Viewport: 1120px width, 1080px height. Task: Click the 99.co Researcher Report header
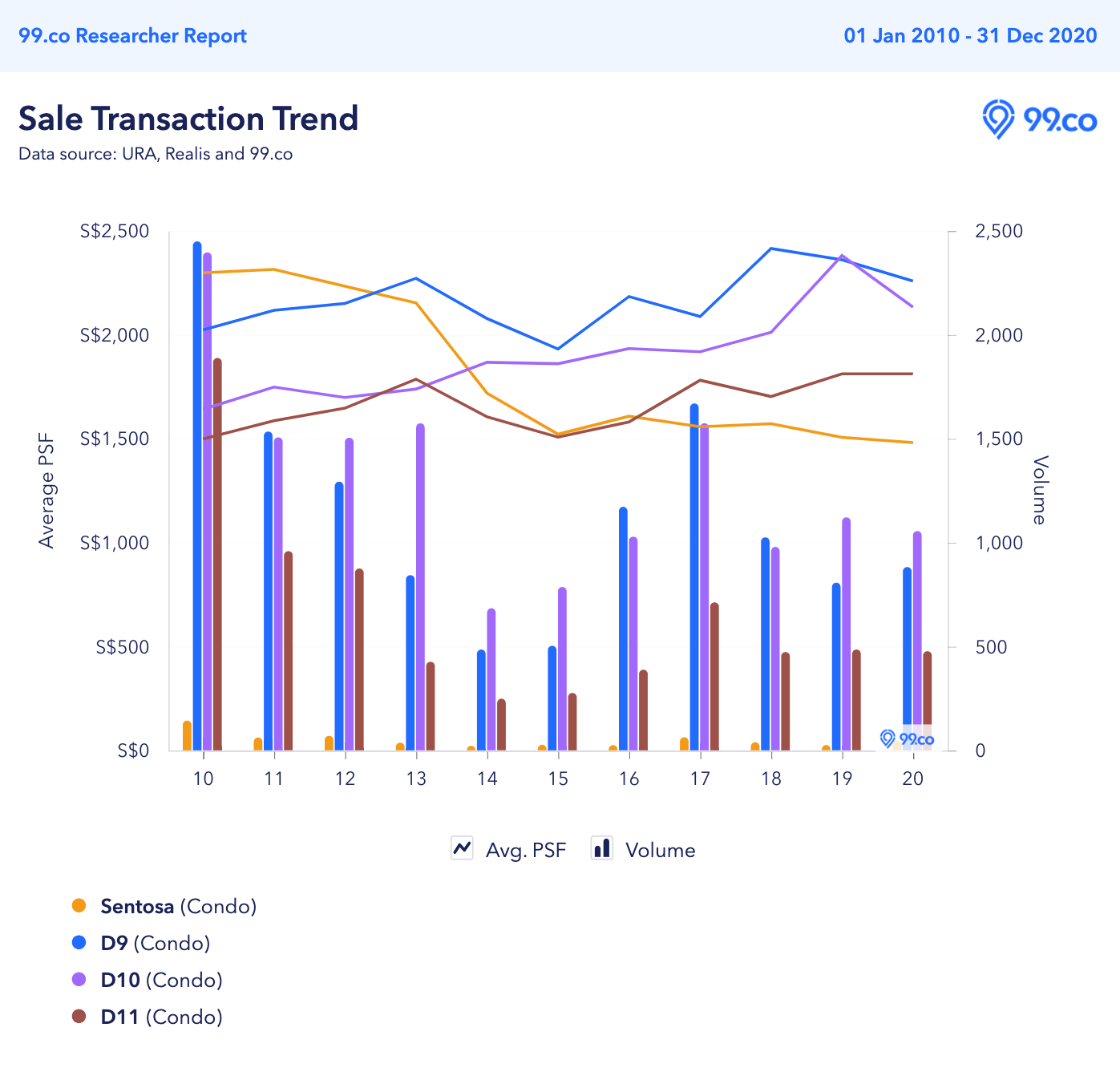(132, 36)
